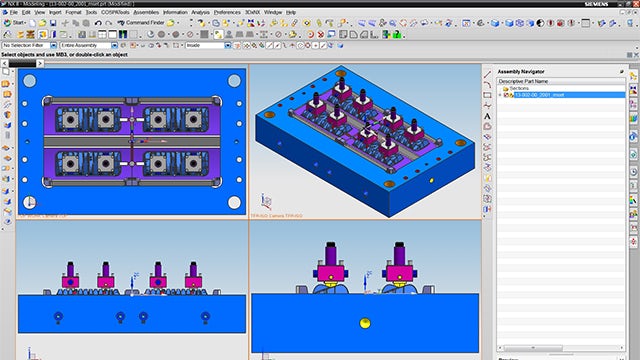
Task: Open the Command Finder tool
Action: 141,23
